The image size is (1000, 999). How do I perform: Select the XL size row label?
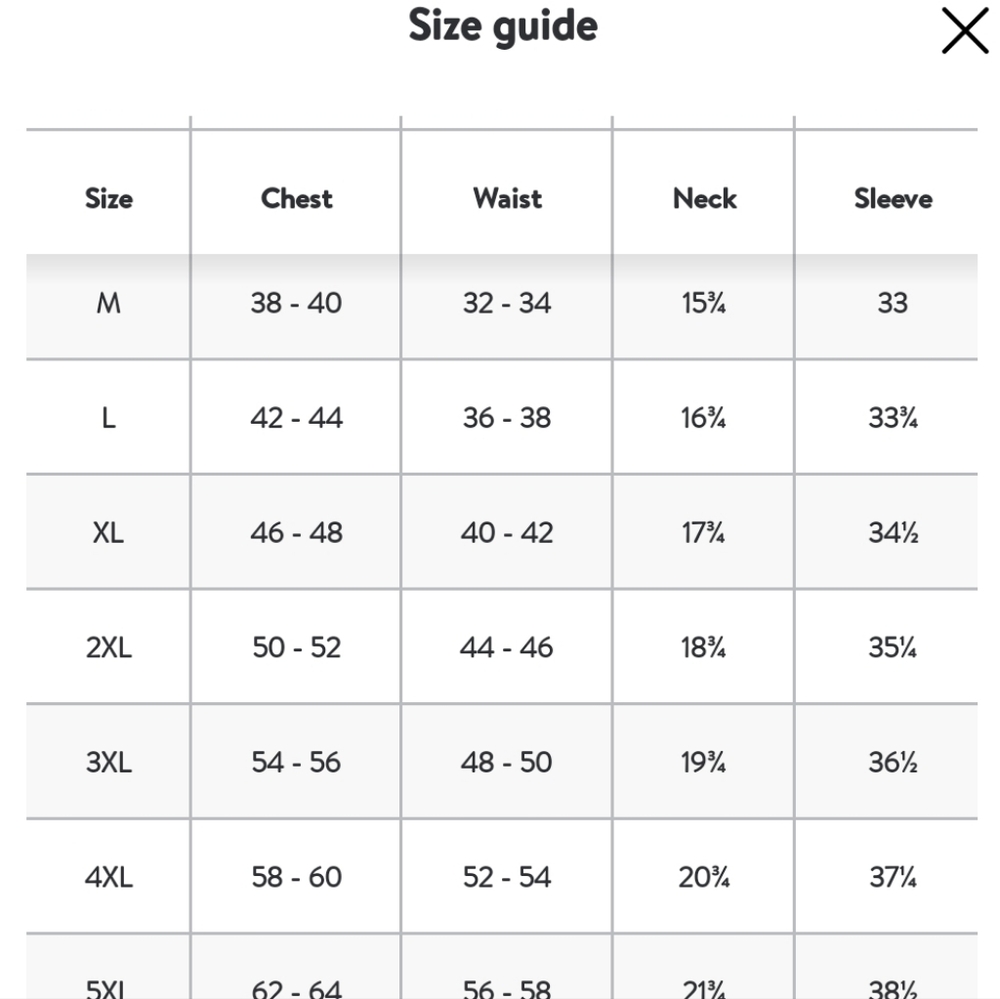108,532
